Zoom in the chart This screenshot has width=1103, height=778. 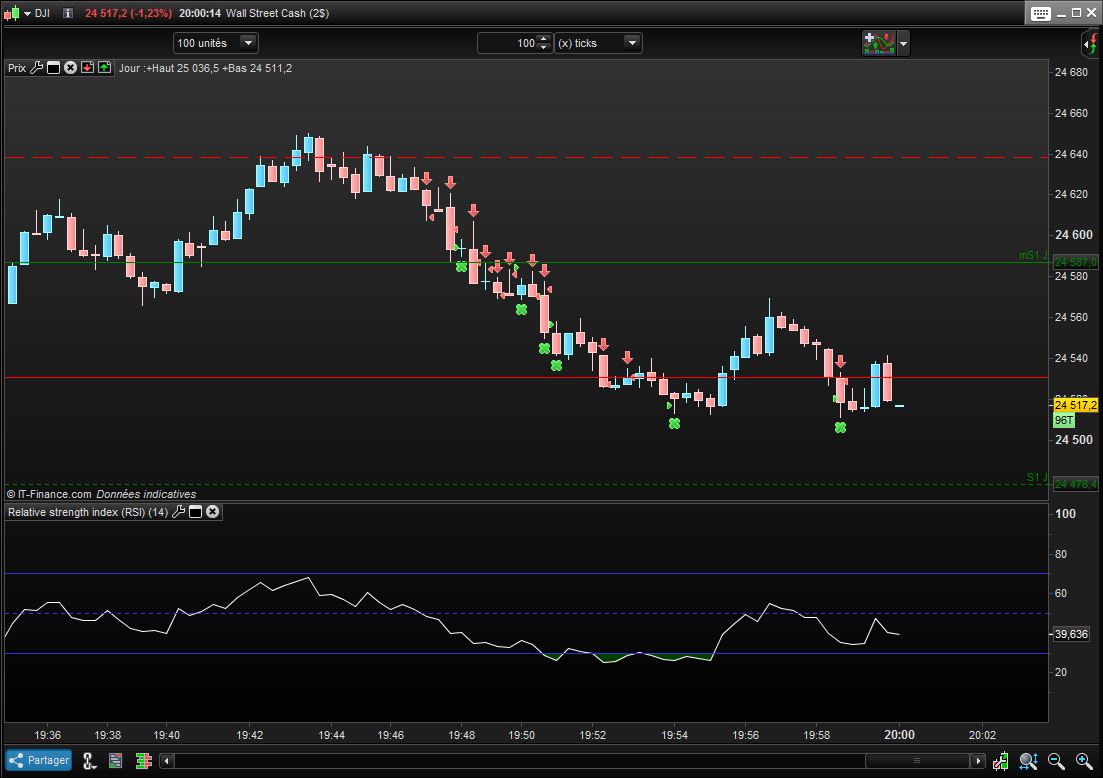click(x=1084, y=760)
